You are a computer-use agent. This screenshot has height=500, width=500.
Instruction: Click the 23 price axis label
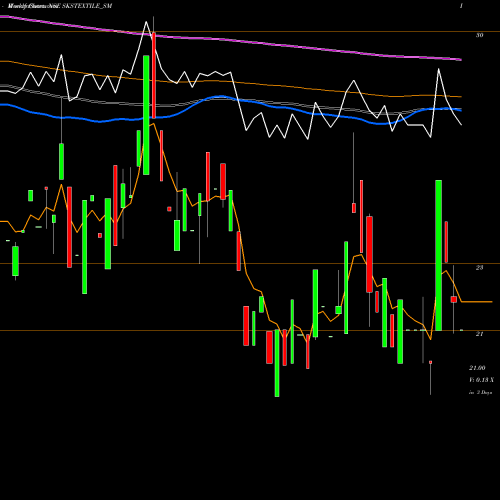point(479,268)
